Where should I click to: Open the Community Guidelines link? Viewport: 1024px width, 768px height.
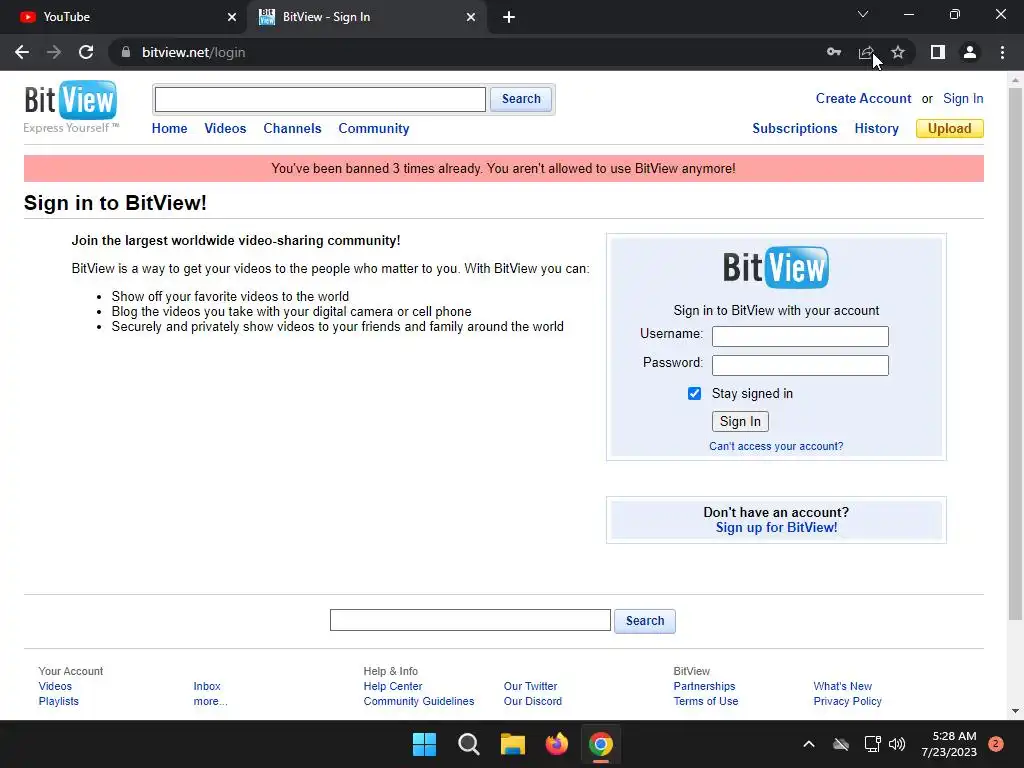pyautogui.click(x=419, y=701)
